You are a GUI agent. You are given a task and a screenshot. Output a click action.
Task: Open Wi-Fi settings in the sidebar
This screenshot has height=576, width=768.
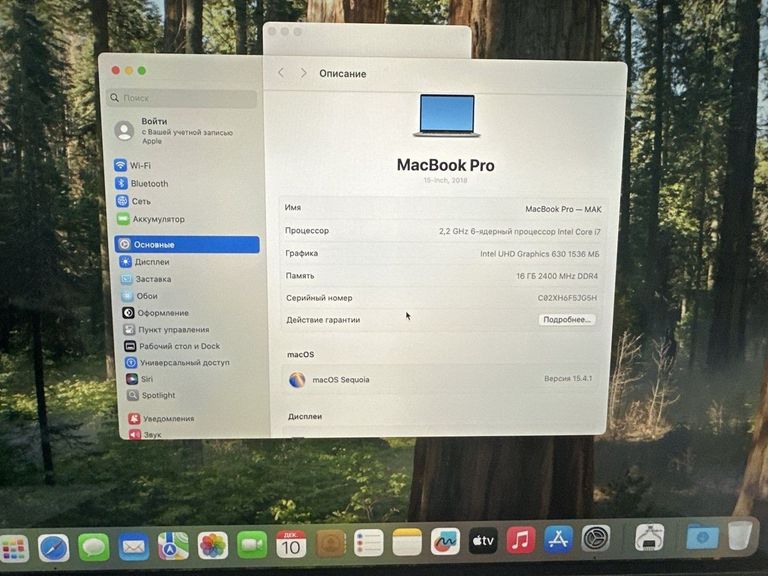(133, 166)
